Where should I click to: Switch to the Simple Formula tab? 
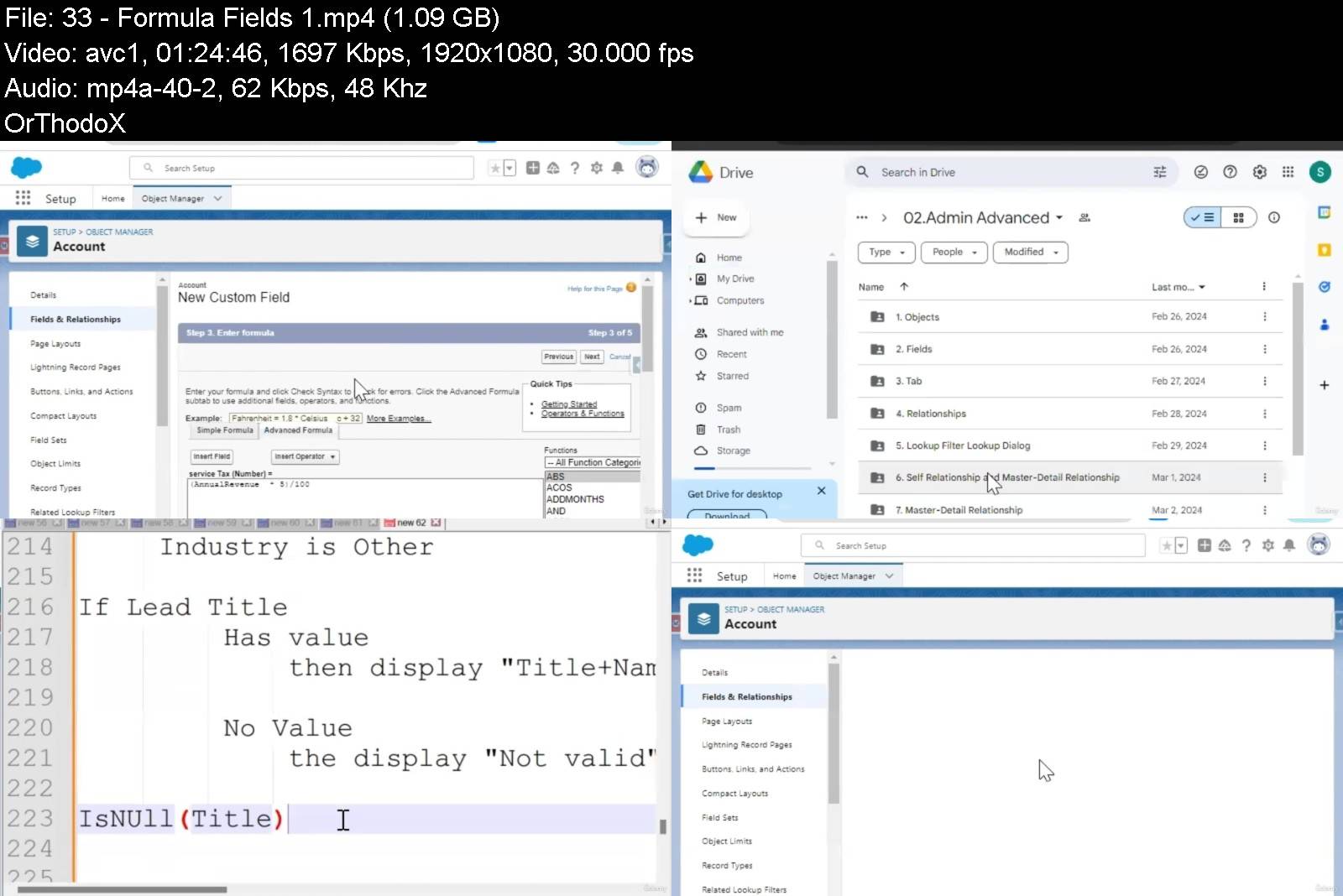click(224, 430)
